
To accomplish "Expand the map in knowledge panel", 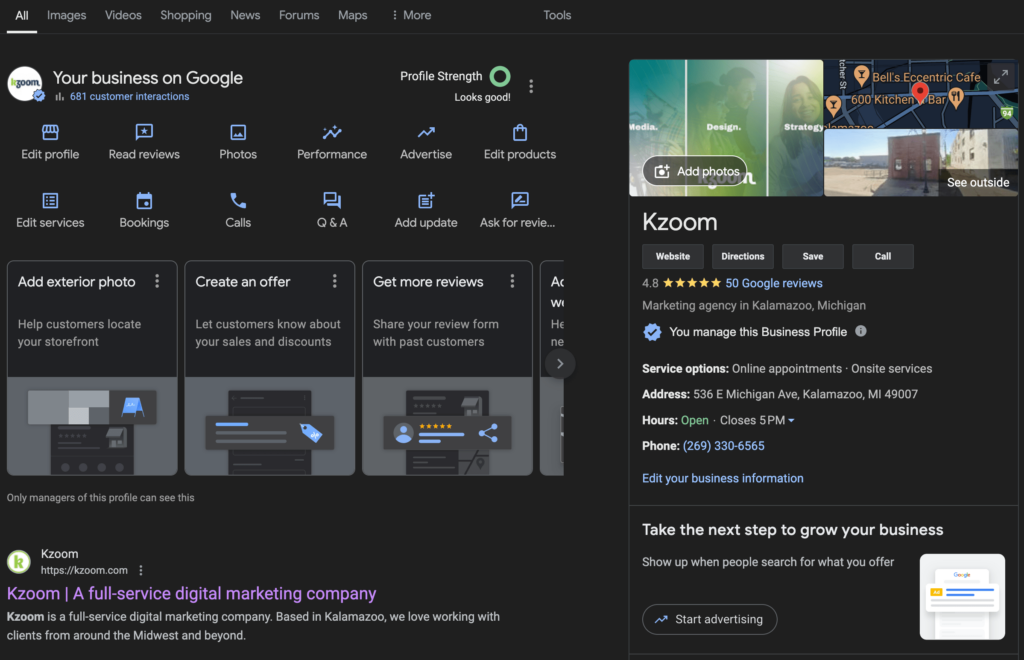I will click(1000, 77).
